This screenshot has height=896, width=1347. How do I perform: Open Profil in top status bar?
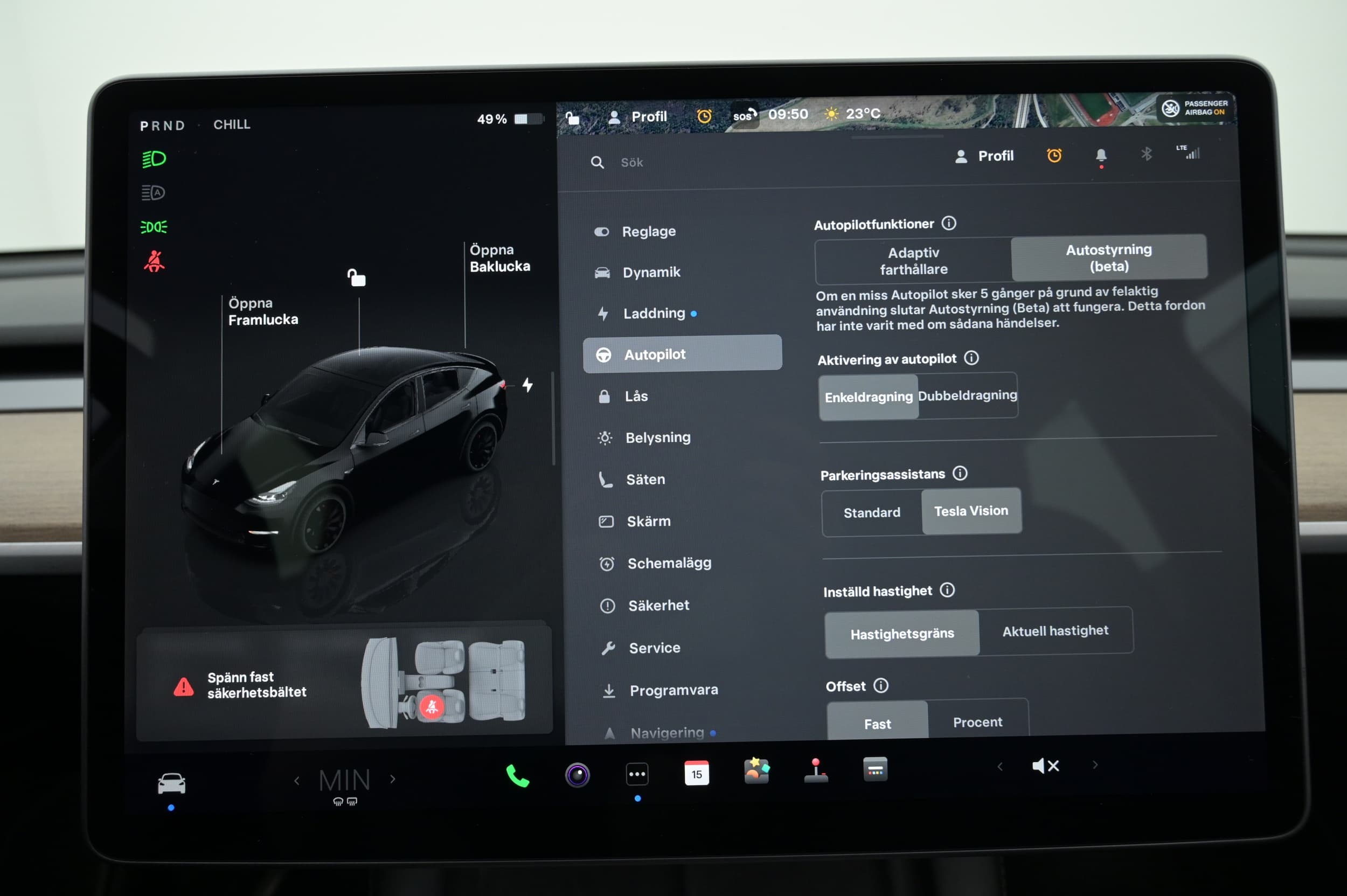click(638, 116)
